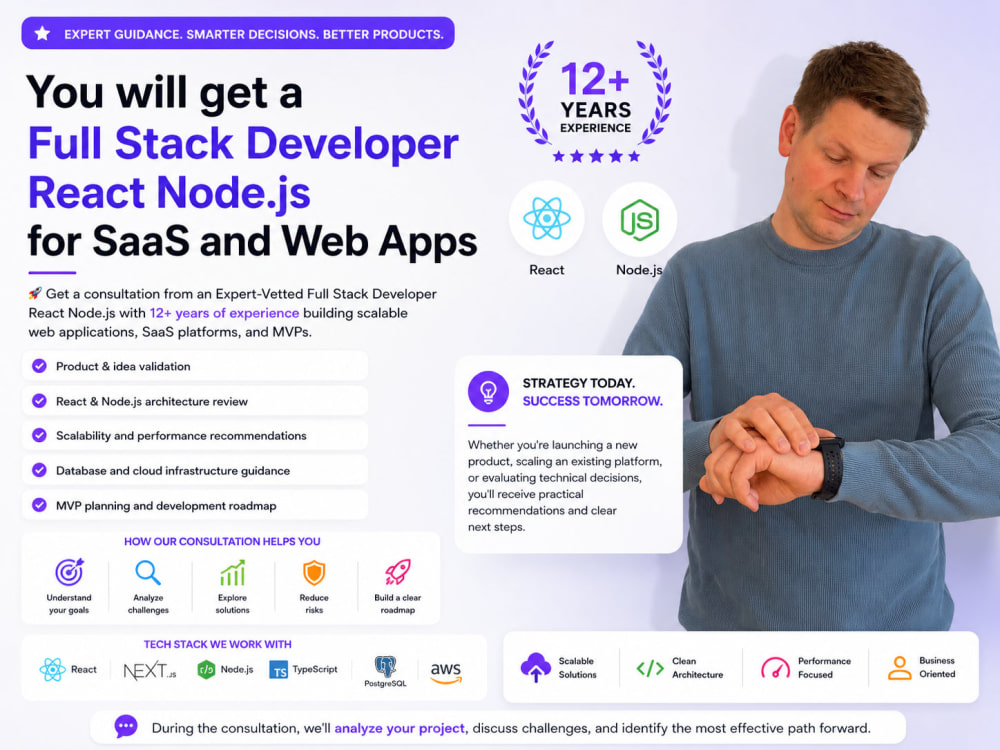Click the 'Clean Architecture' label

[697, 668]
